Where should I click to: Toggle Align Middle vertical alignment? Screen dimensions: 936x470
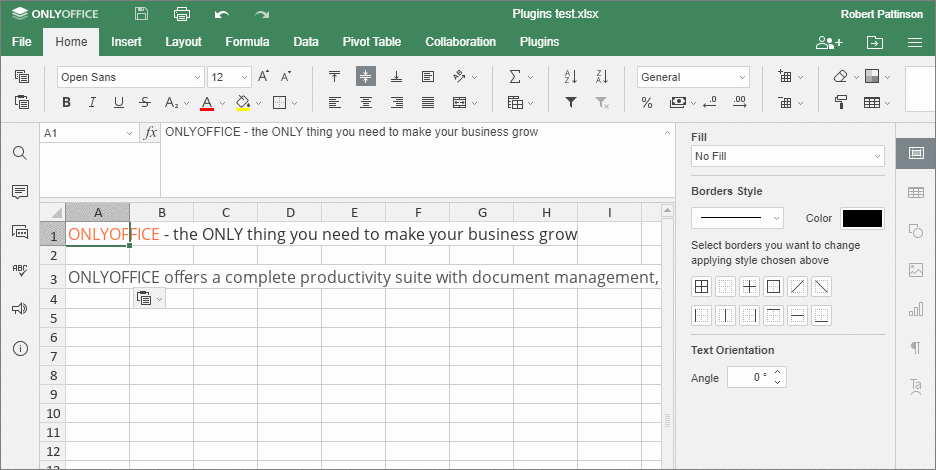tap(366, 77)
